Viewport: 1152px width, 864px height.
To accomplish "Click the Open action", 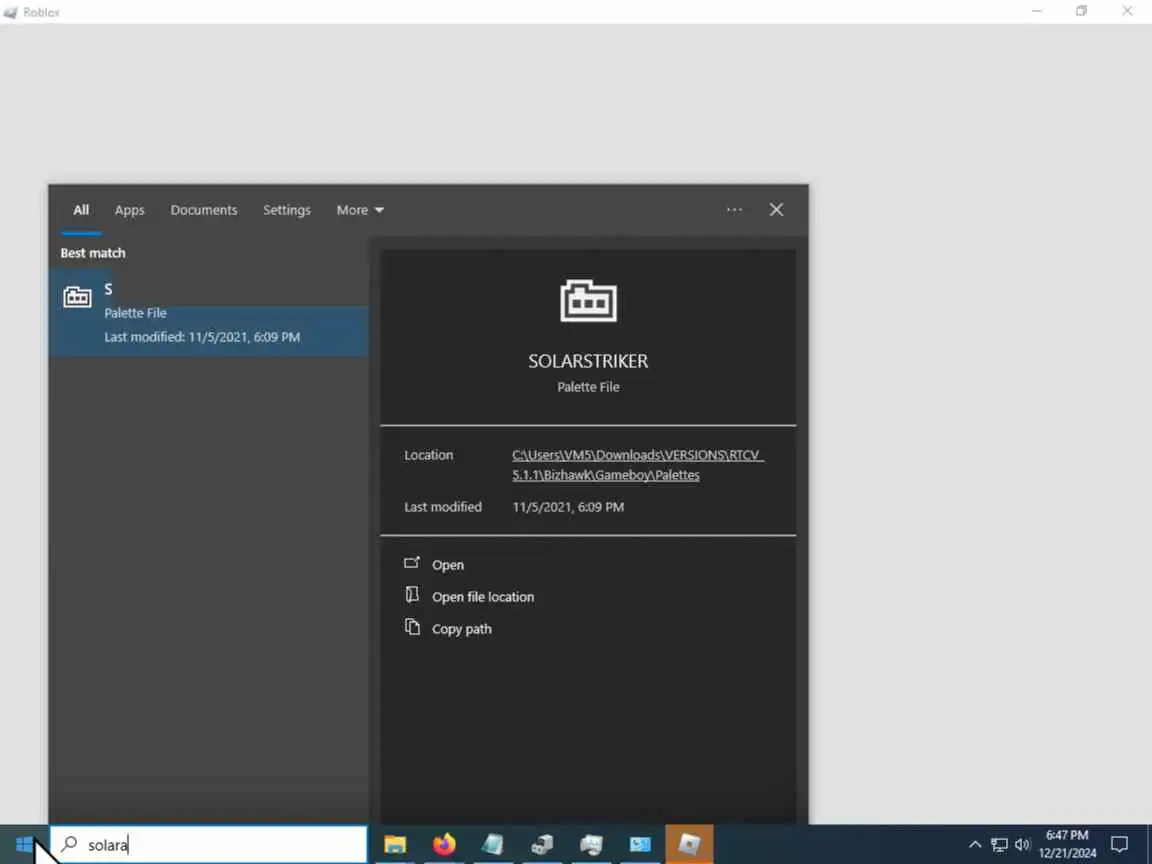I will (447, 565).
